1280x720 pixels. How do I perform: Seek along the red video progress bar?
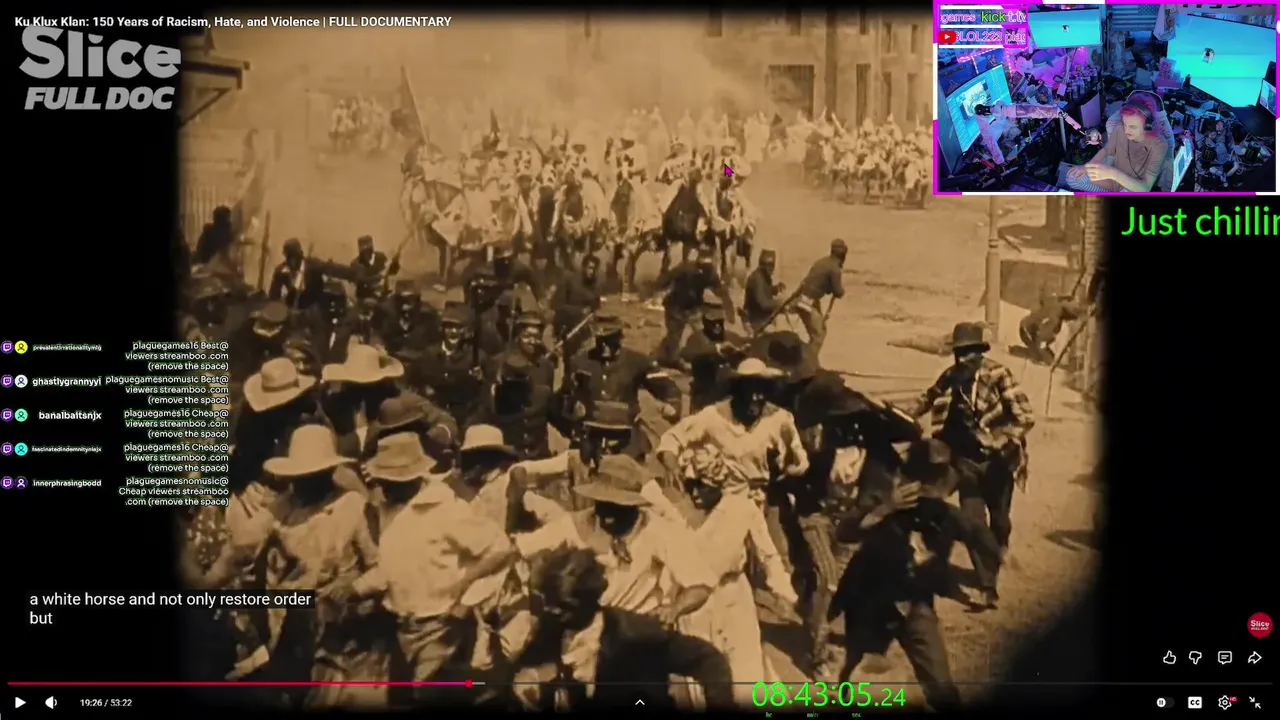click(640, 684)
